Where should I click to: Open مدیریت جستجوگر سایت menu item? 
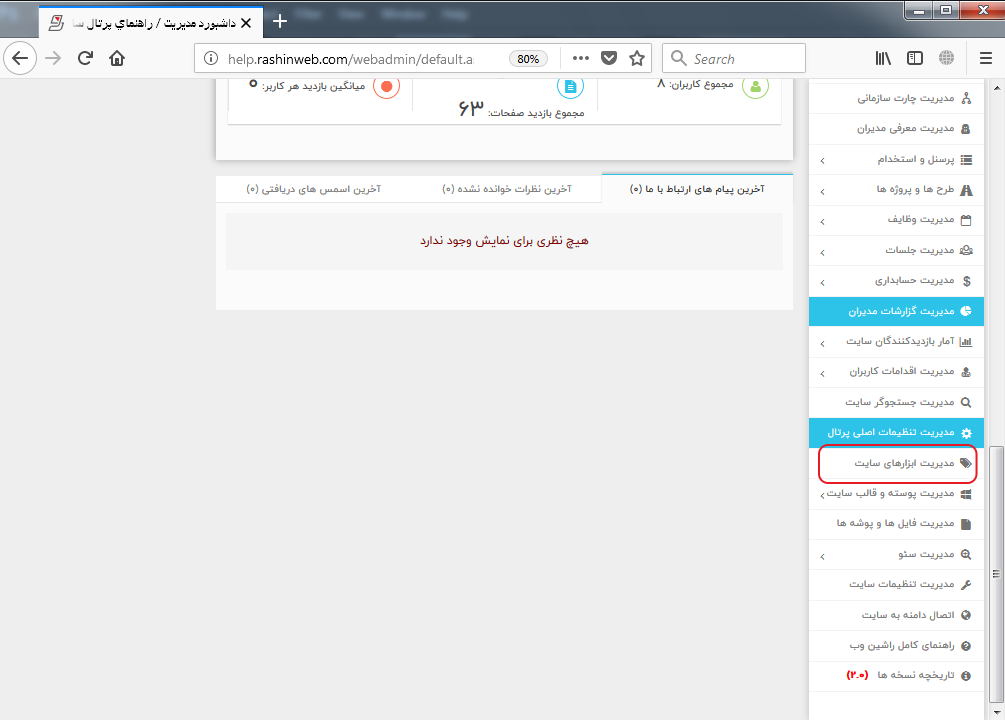[x=896, y=403]
